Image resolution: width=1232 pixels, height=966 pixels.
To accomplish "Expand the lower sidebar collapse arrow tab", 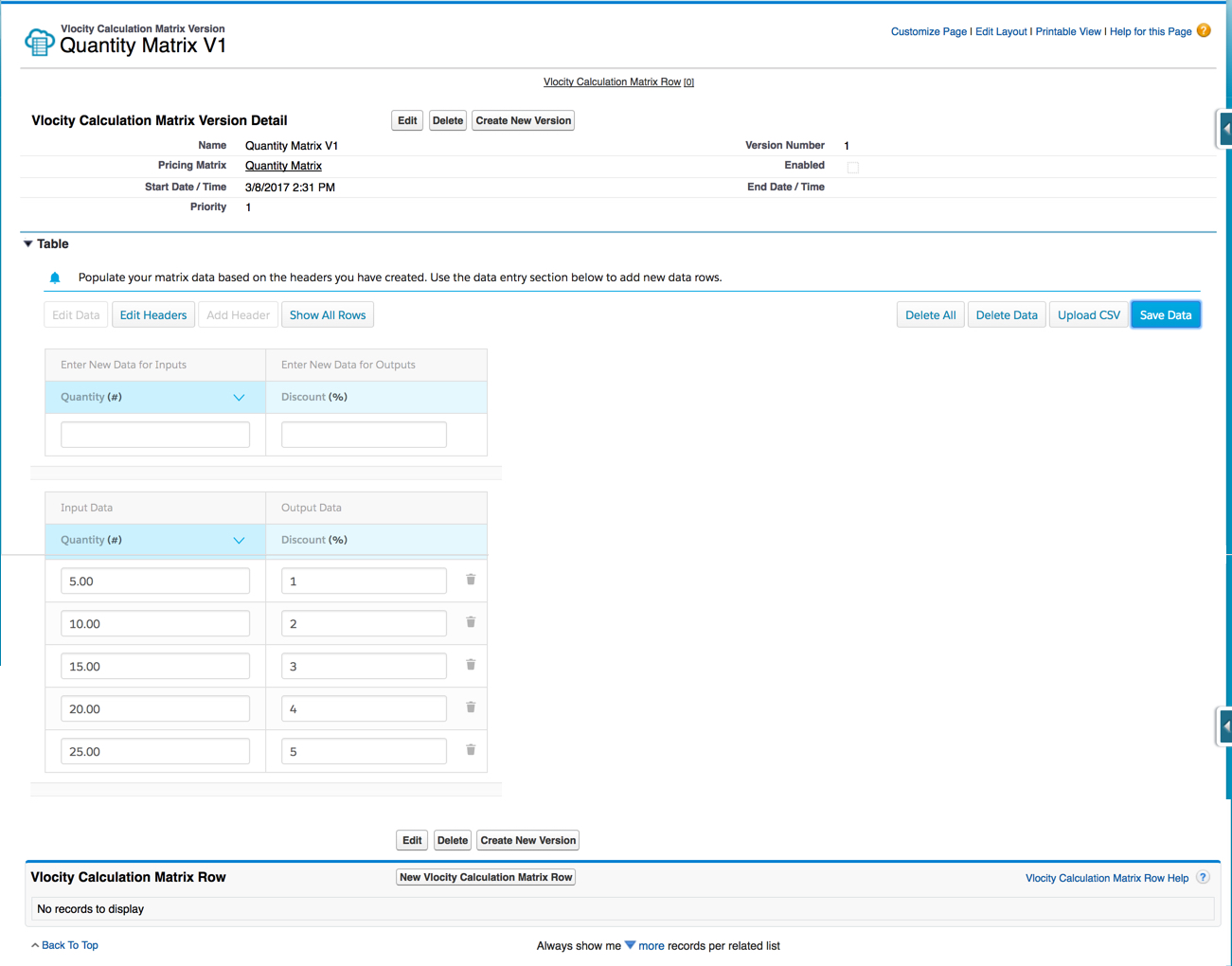I will point(1224,726).
